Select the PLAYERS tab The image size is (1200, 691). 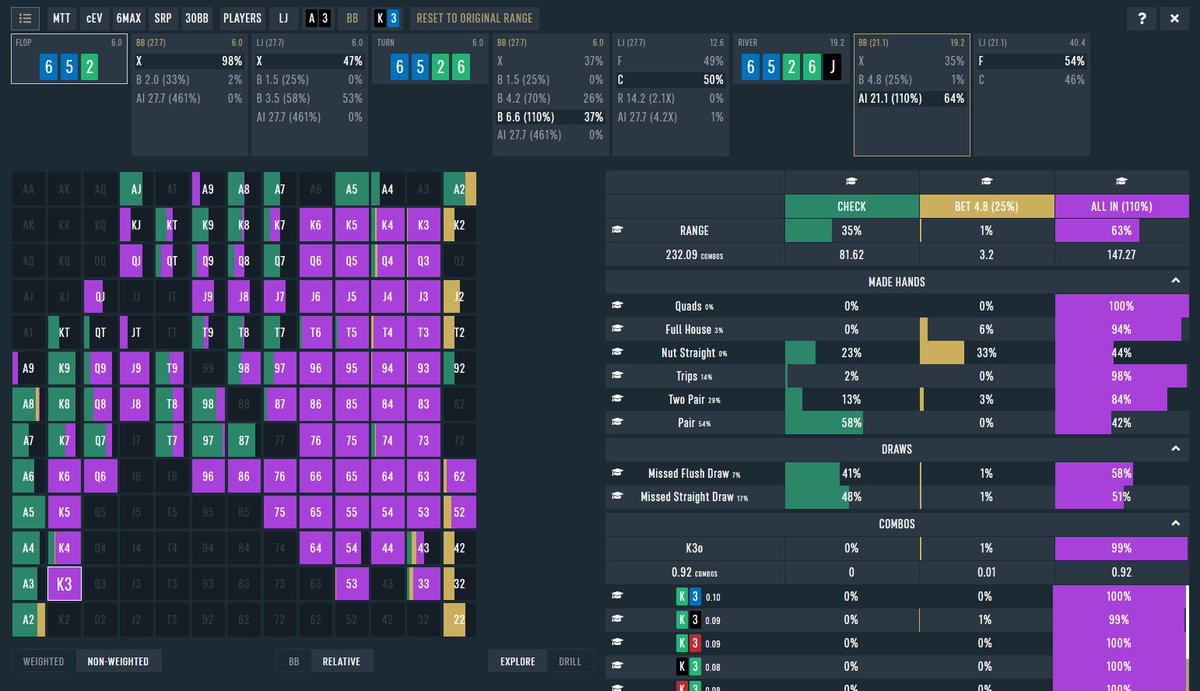[242, 18]
